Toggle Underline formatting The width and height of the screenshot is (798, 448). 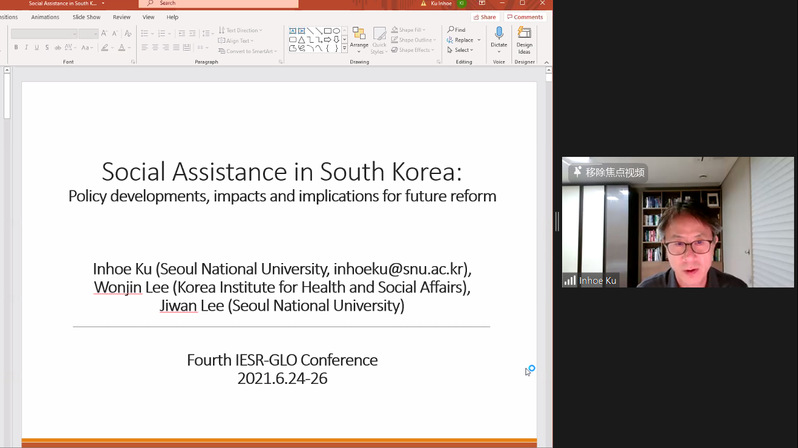[x=37, y=47]
